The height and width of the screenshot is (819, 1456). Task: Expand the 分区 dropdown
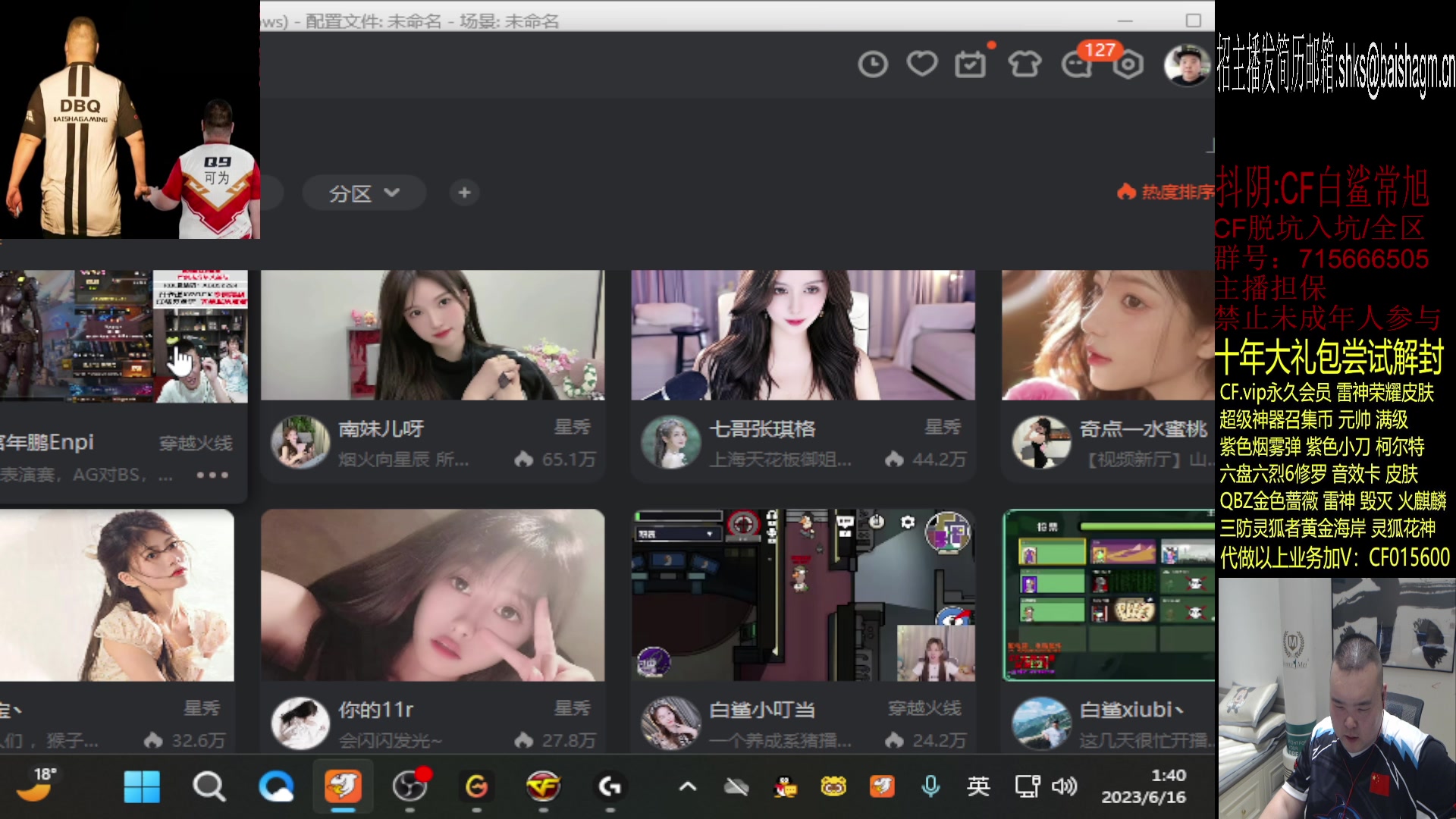coord(364,193)
